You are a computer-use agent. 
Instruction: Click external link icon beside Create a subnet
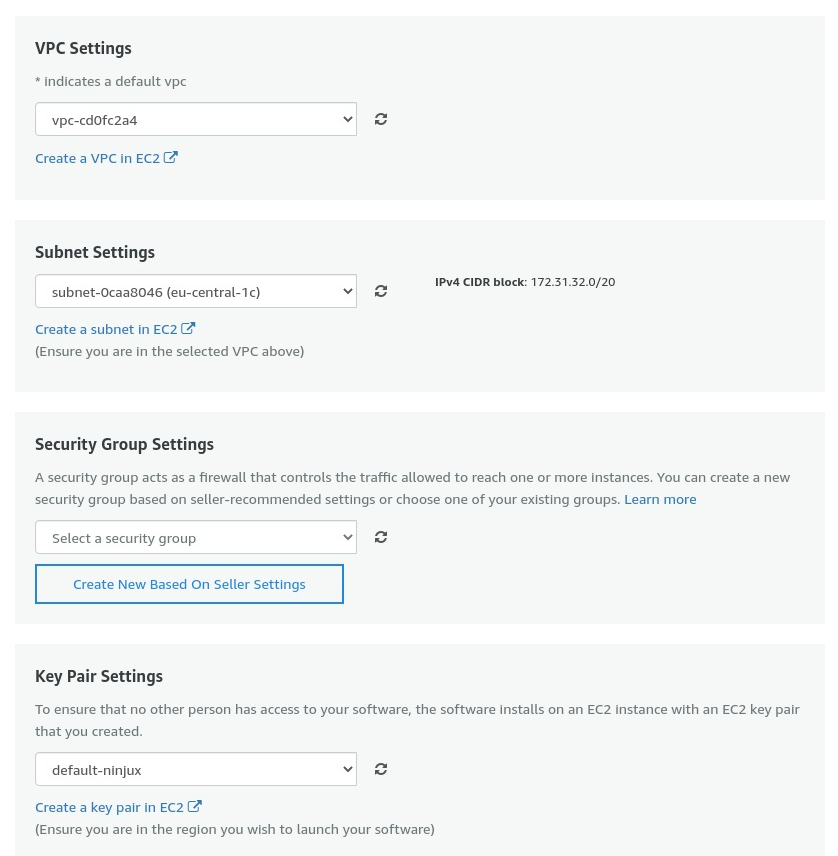[x=188, y=328]
